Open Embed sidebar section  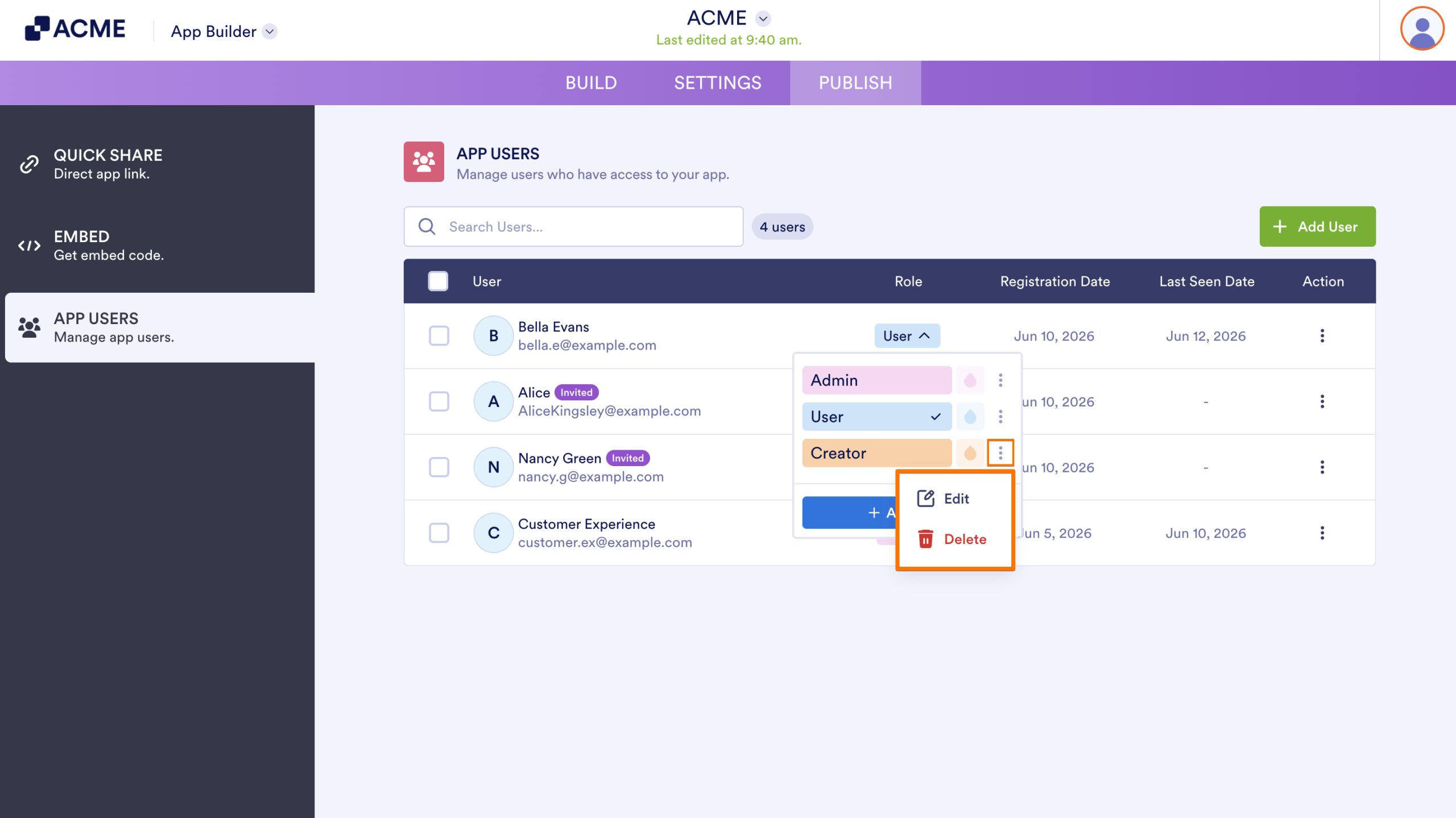(157, 246)
